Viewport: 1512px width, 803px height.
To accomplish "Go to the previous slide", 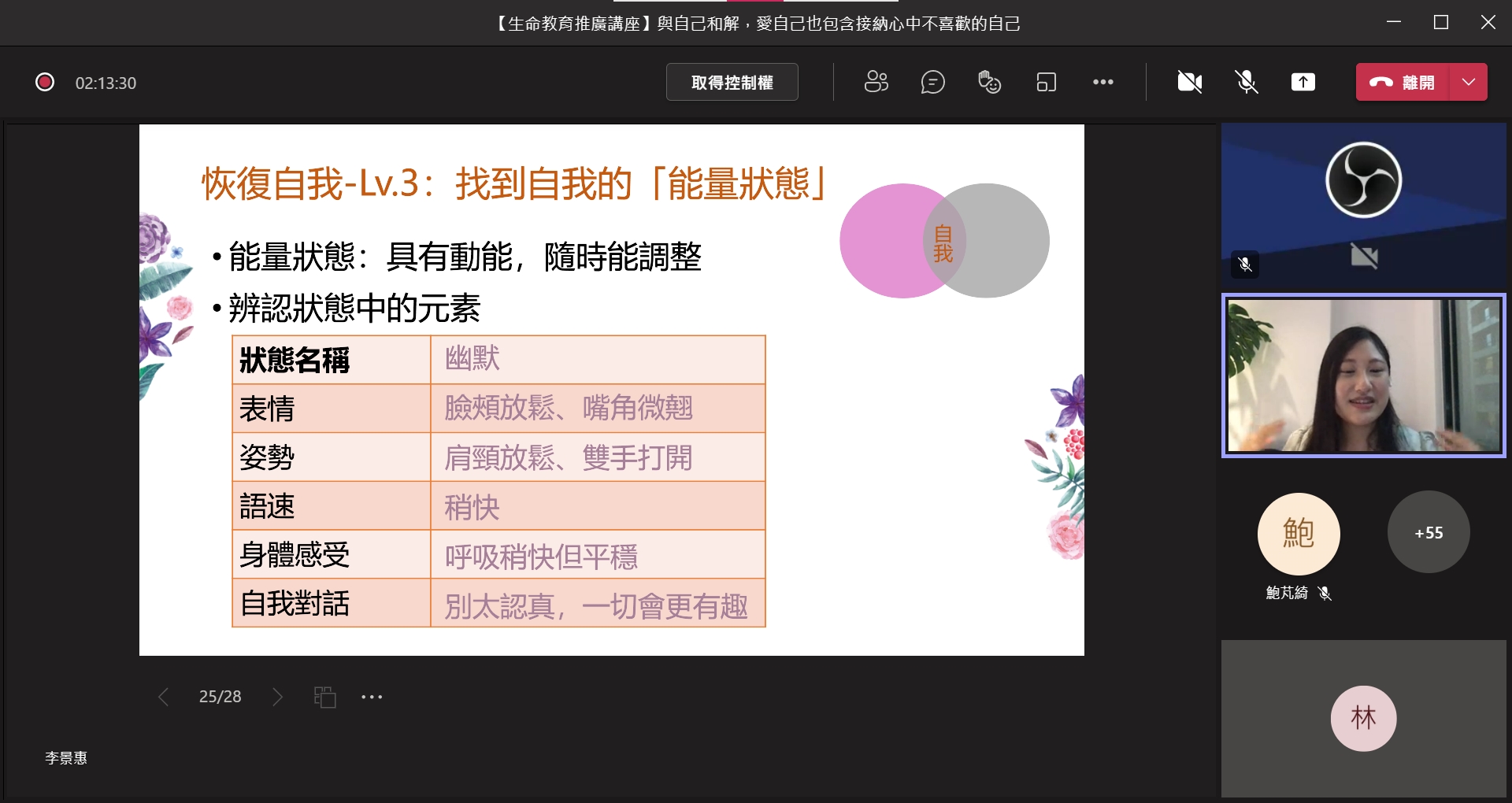I will tap(163, 697).
